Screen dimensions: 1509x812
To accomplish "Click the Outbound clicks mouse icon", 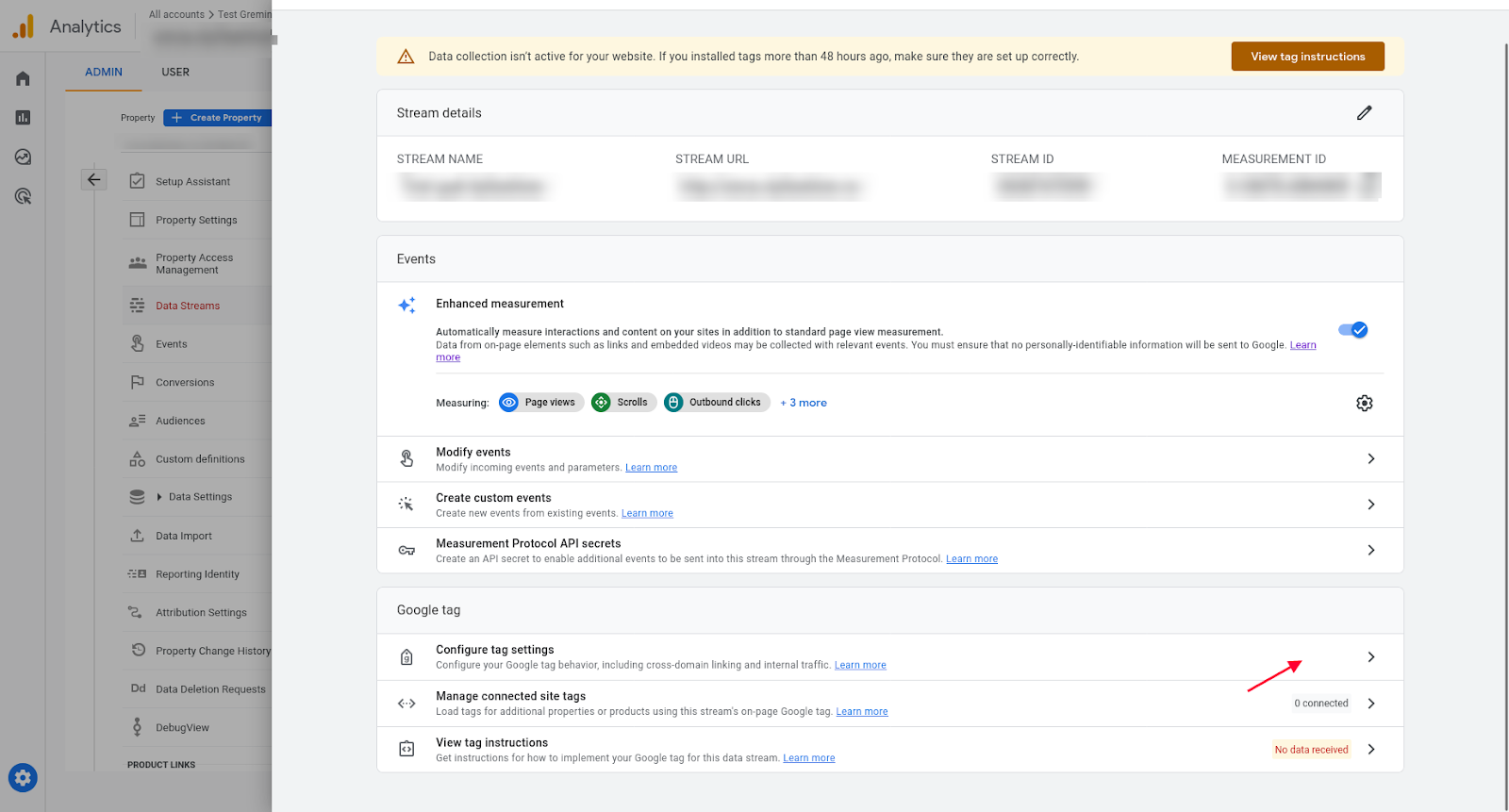I will point(673,403).
